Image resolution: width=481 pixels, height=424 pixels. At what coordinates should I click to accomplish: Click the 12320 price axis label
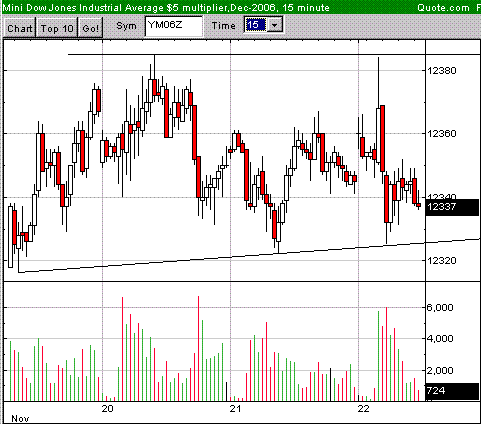pos(442,260)
